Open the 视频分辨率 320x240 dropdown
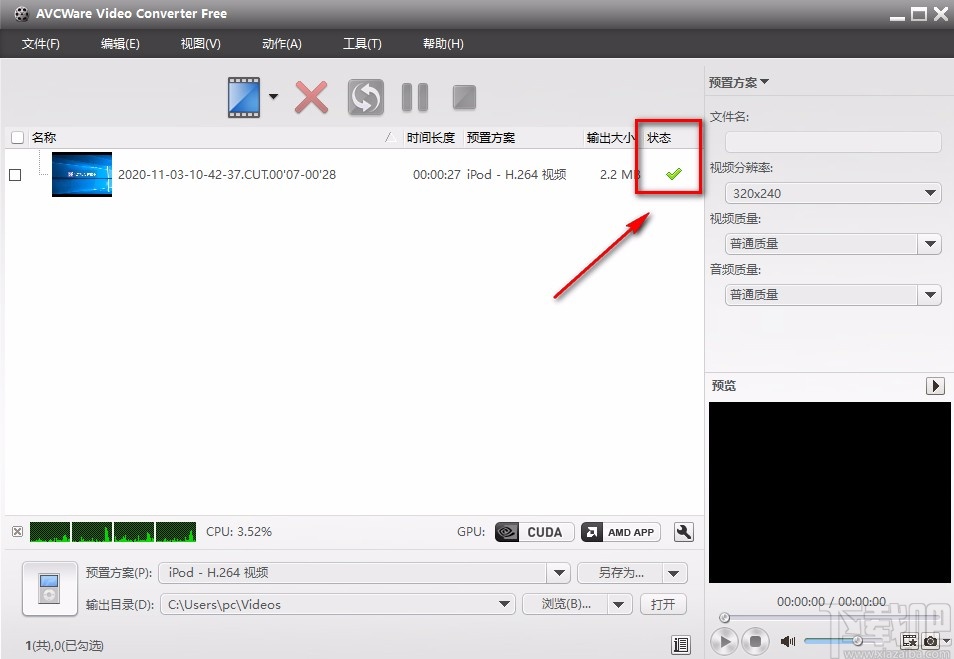The image size is (954, 659). 930,193
